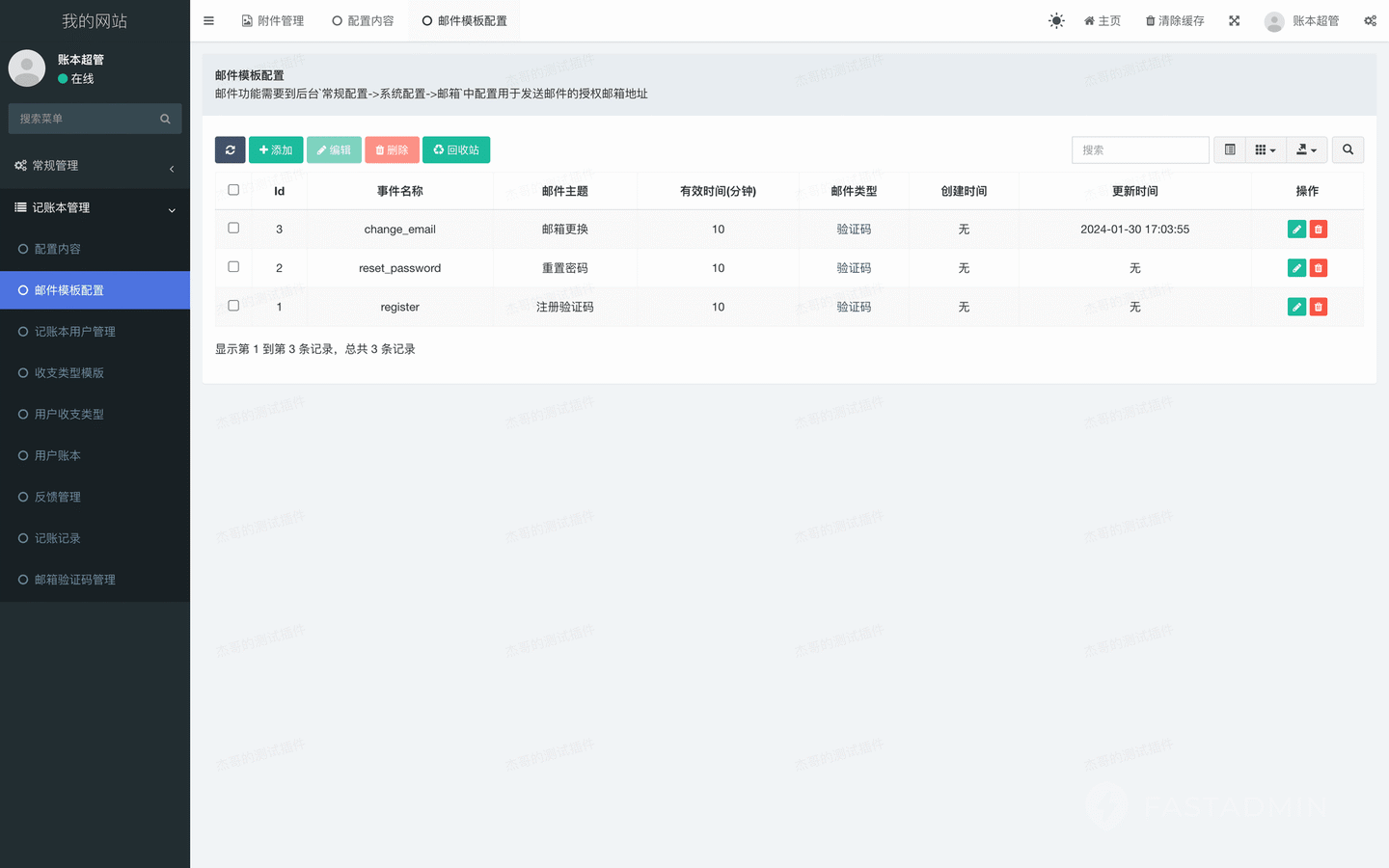Toggle the sidebar hamburger menu icon
This screenshot has width=1389, height=868.
208,20
